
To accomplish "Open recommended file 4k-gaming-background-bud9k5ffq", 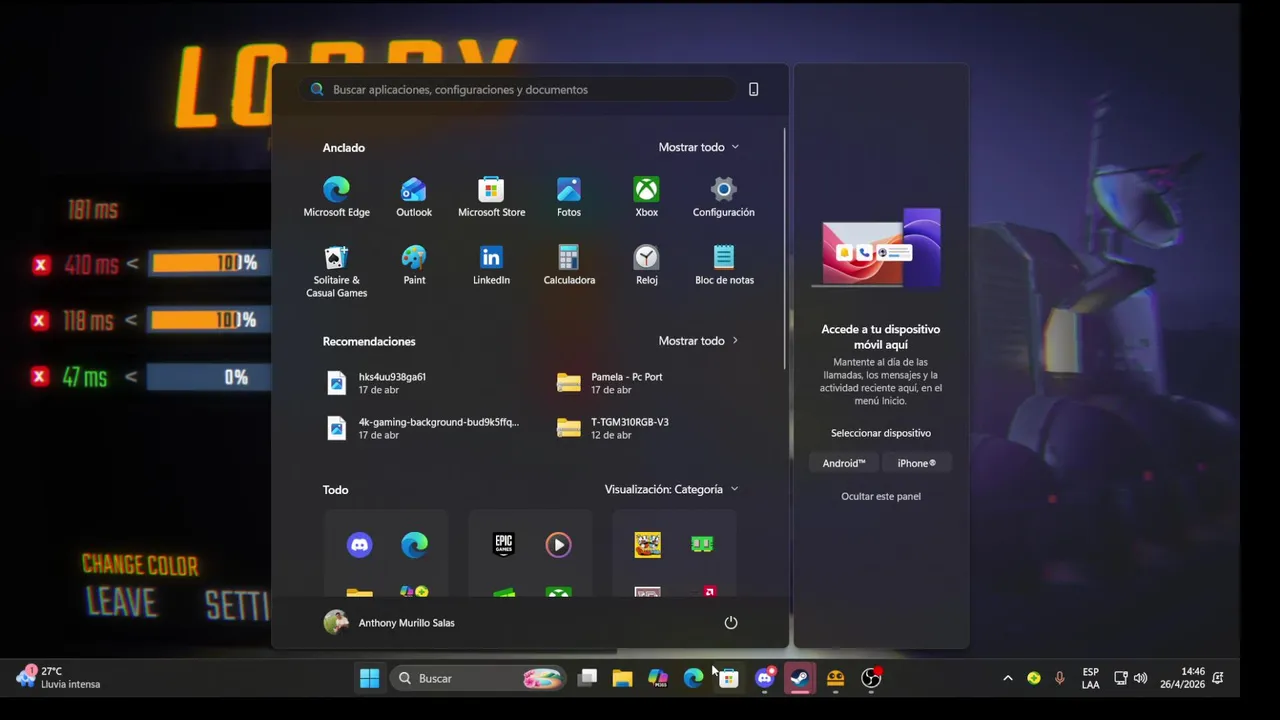I will tap(424, 428).
